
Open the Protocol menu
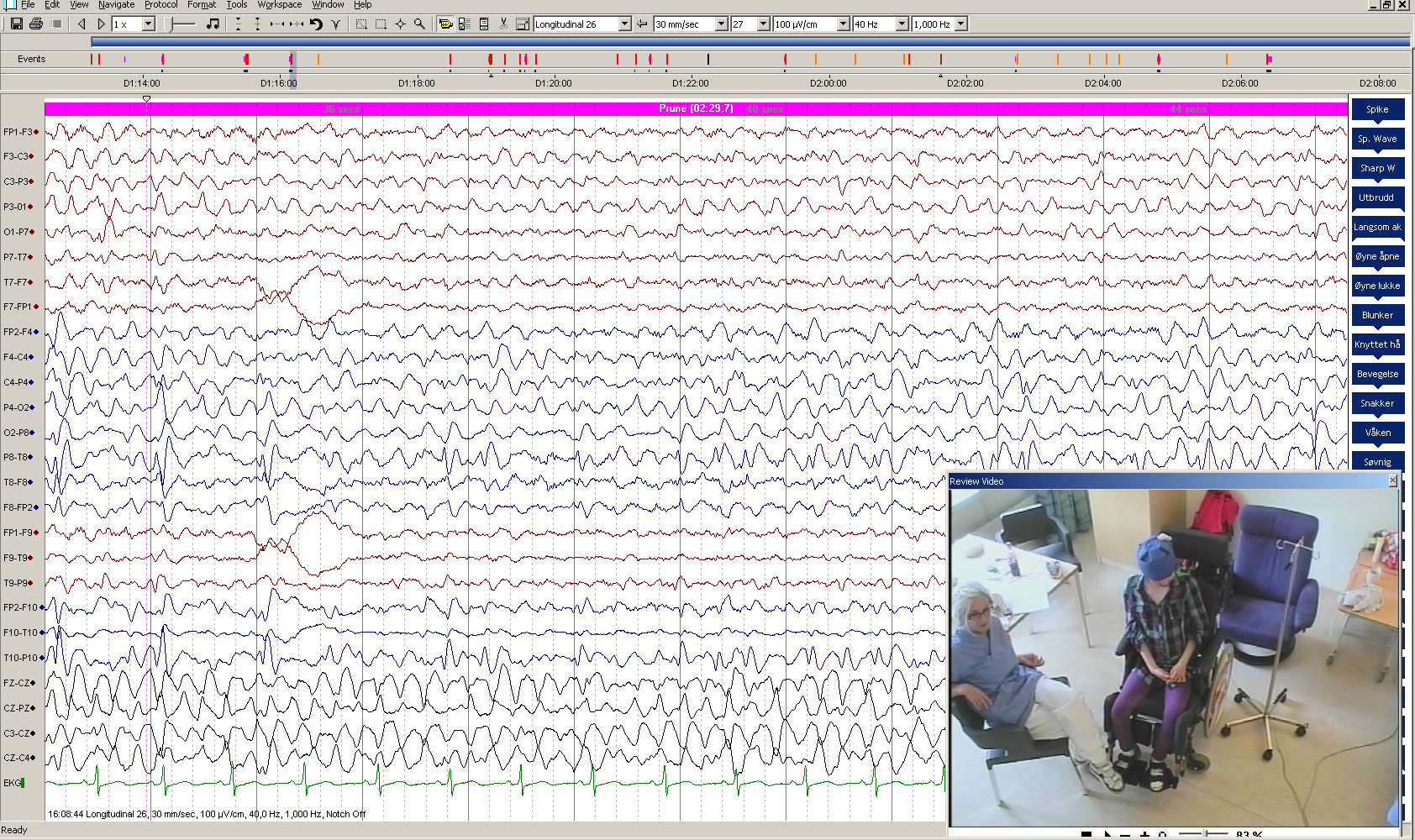coord(160,5)
